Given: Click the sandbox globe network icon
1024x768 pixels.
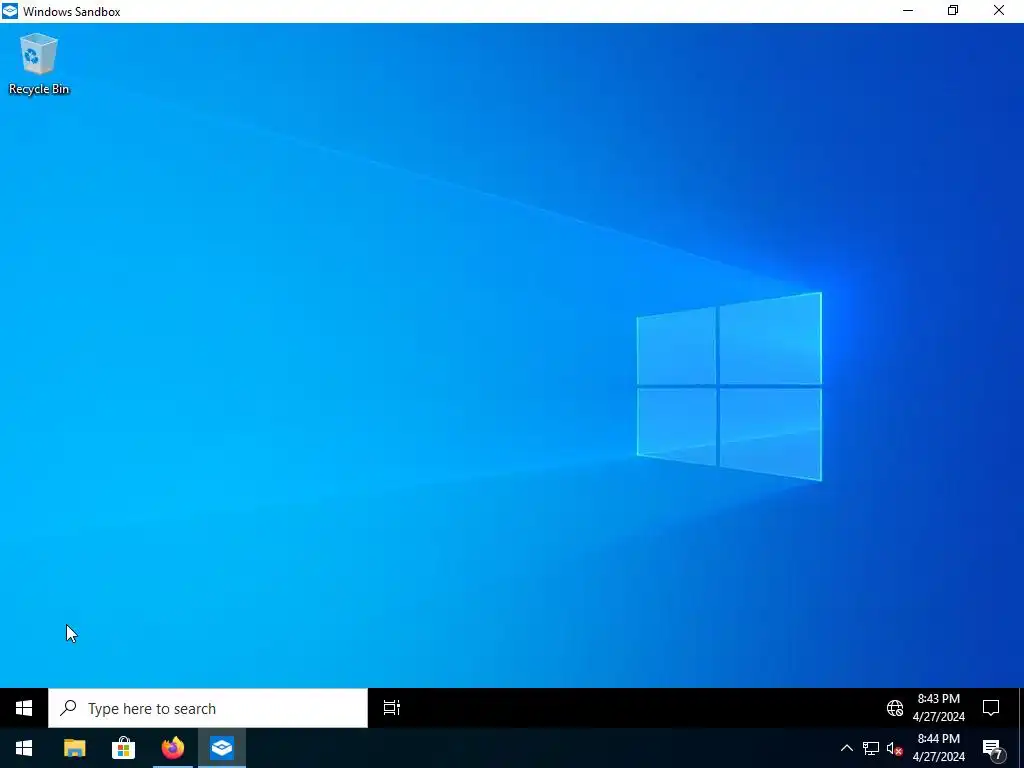Looking at the screenshot, I should click(895, 708).
